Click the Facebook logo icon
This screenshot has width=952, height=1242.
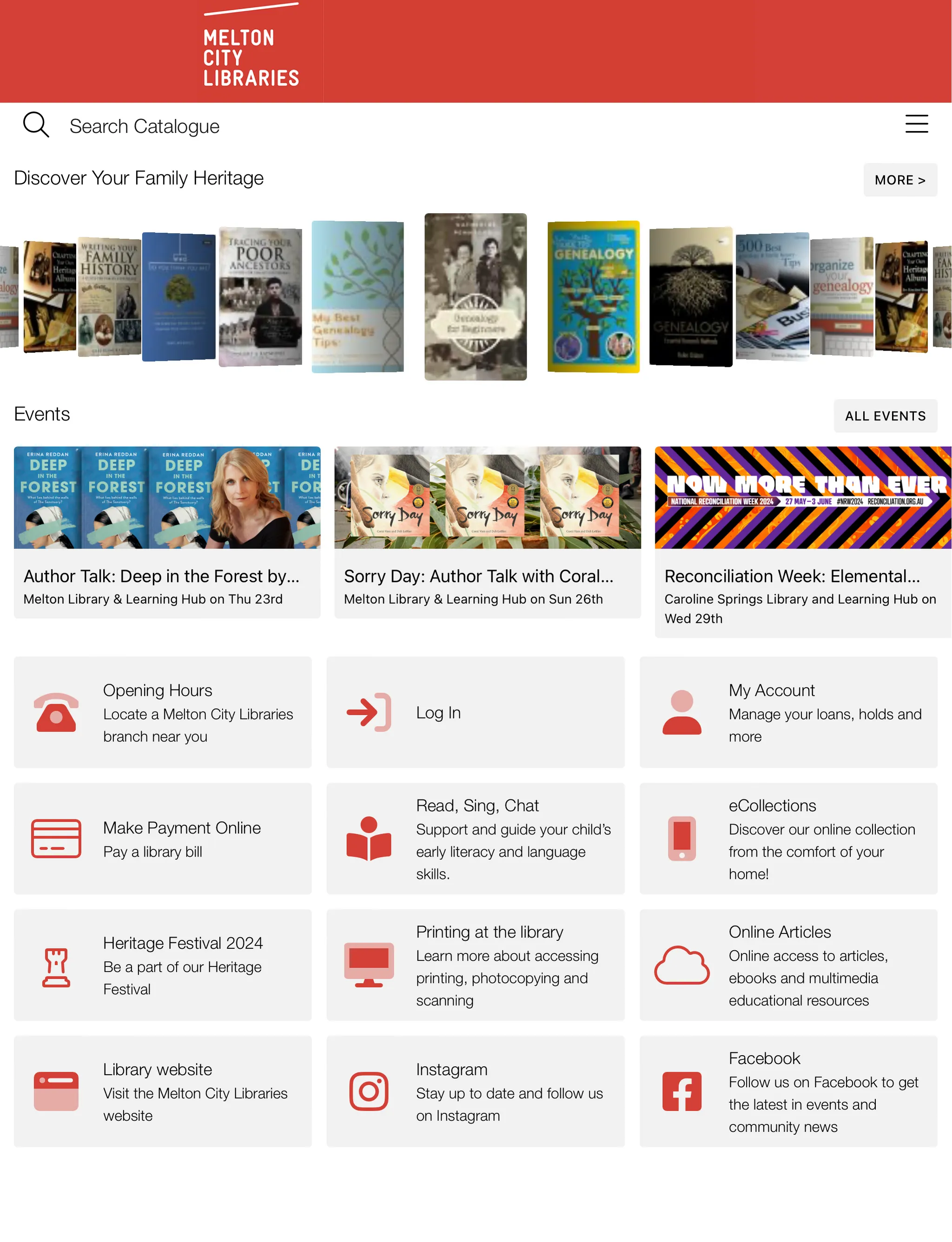coord(680,1092)
